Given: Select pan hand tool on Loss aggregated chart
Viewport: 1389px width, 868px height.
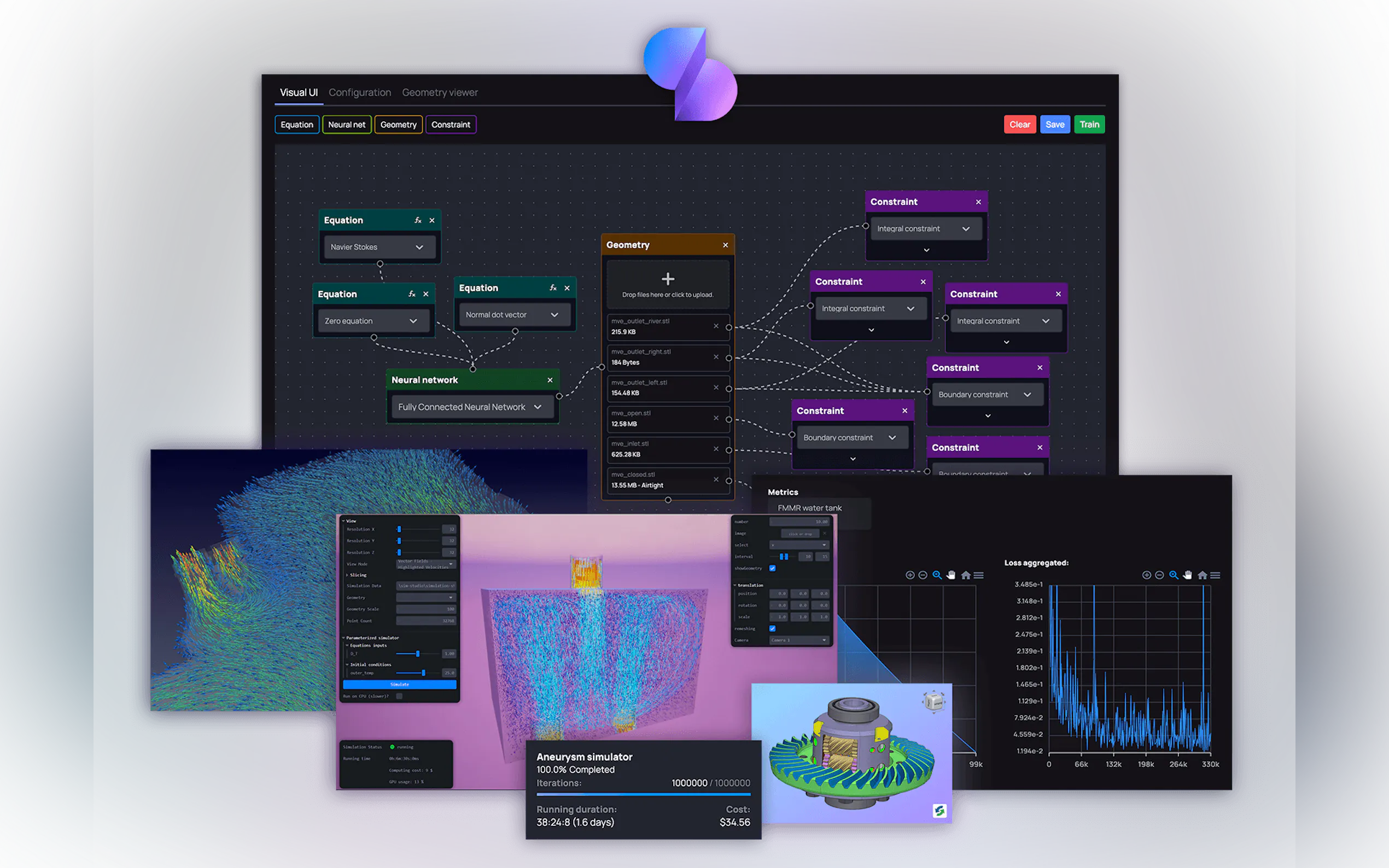Looking at the screenshot, I should point(1187,575).
